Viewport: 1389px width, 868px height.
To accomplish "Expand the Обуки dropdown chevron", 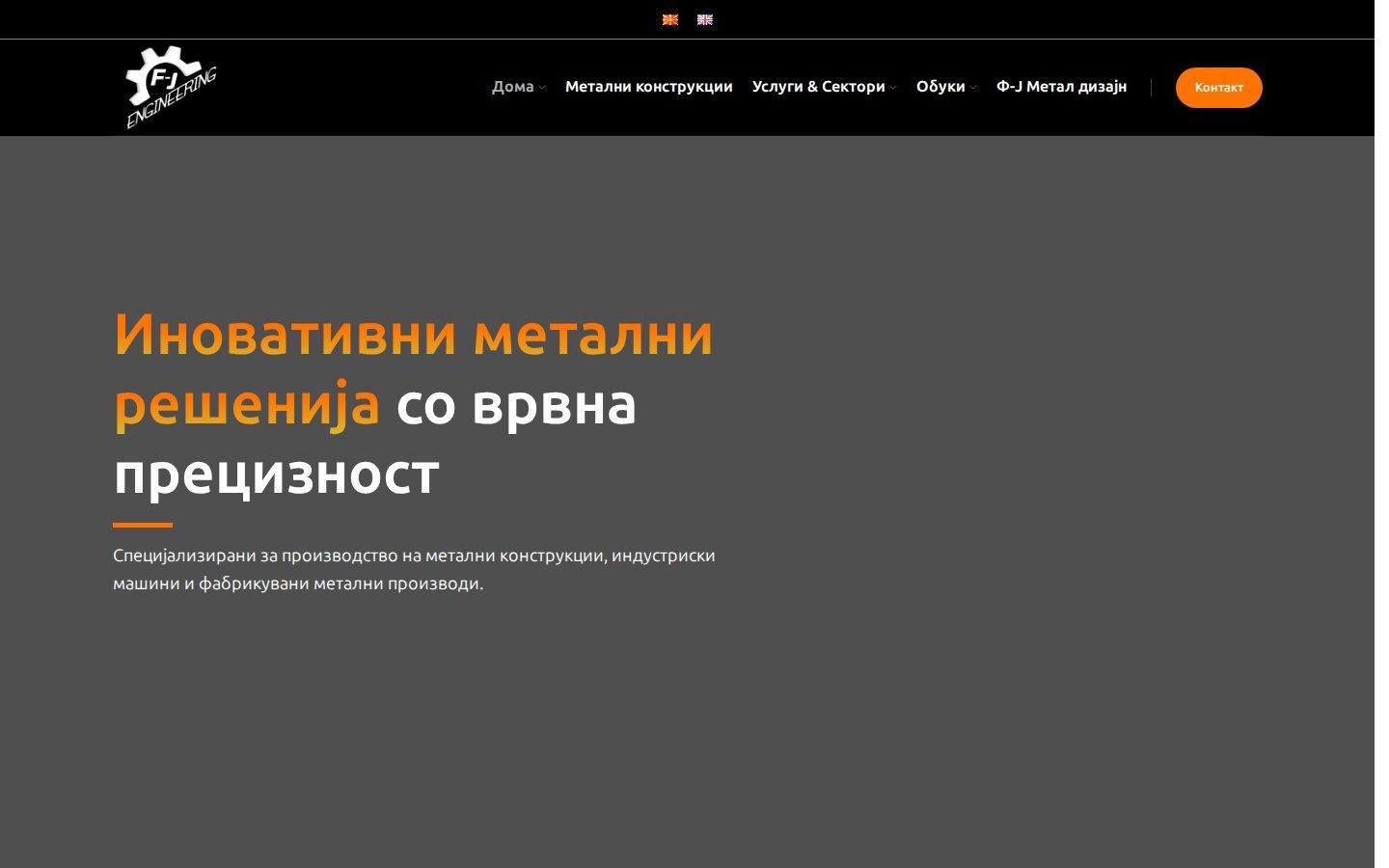I will [973, 88].
